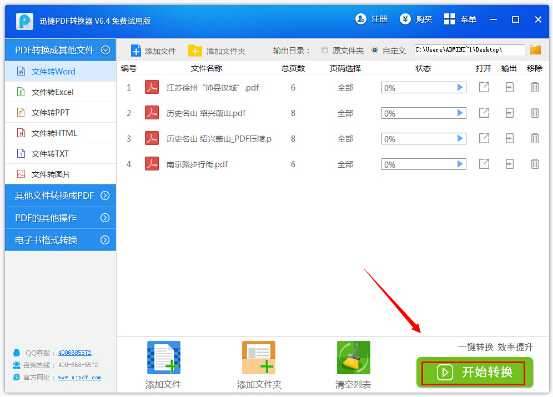Click the 0% progress bar of row 3
553x397 pixels.
point(424,139)
